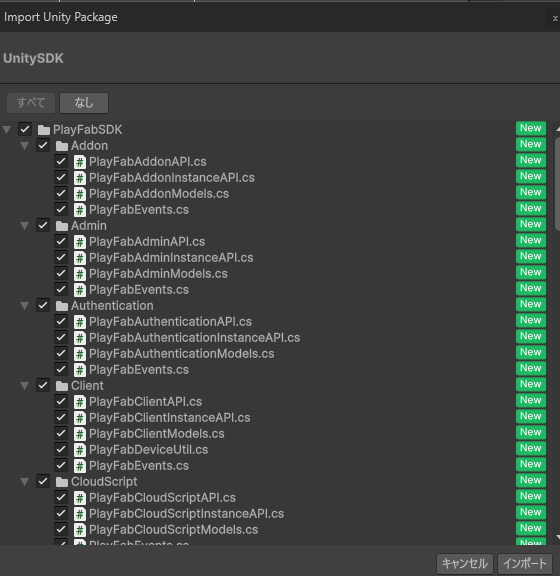Screen dimensions: 560x576
Task: Collapse the Admin folder tree
Action: [x=25, y=226]
